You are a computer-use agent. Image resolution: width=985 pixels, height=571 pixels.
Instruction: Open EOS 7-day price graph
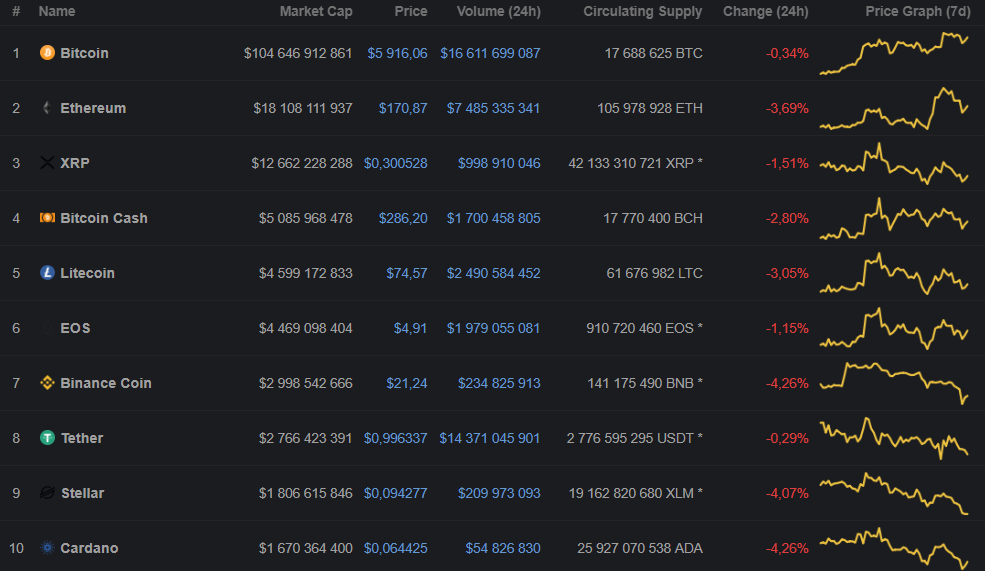click(x=894, y=328)
